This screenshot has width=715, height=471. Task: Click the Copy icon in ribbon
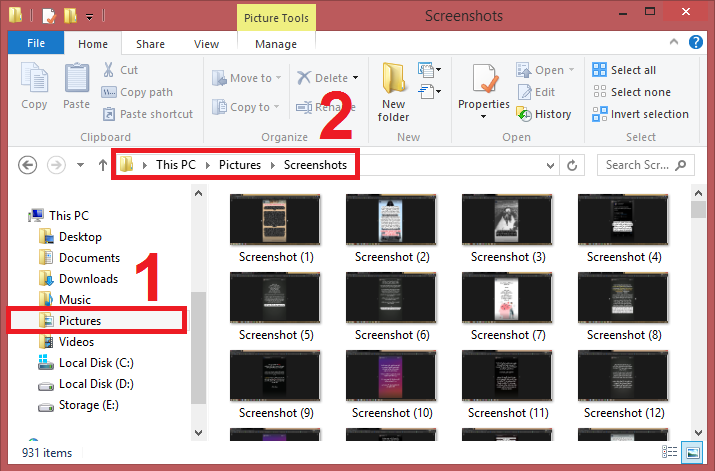34,86
